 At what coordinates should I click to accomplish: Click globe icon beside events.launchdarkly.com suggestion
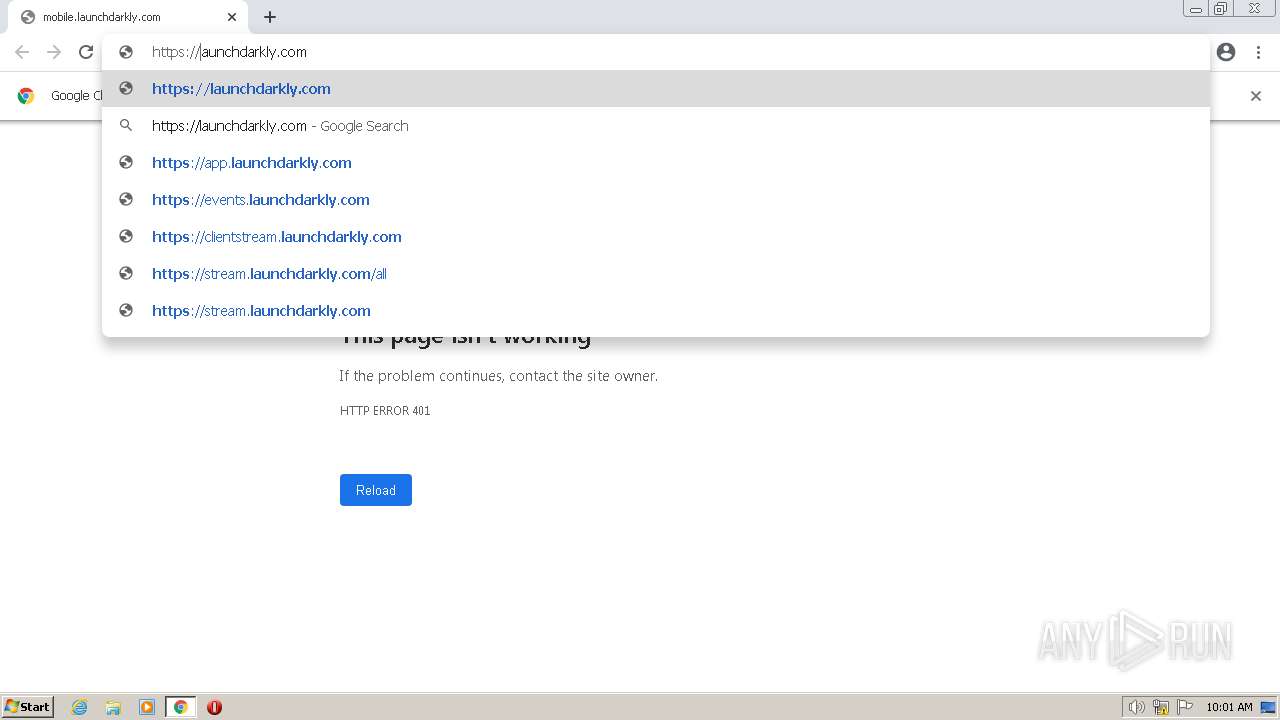pyautogui.click(x=126, y=200)
